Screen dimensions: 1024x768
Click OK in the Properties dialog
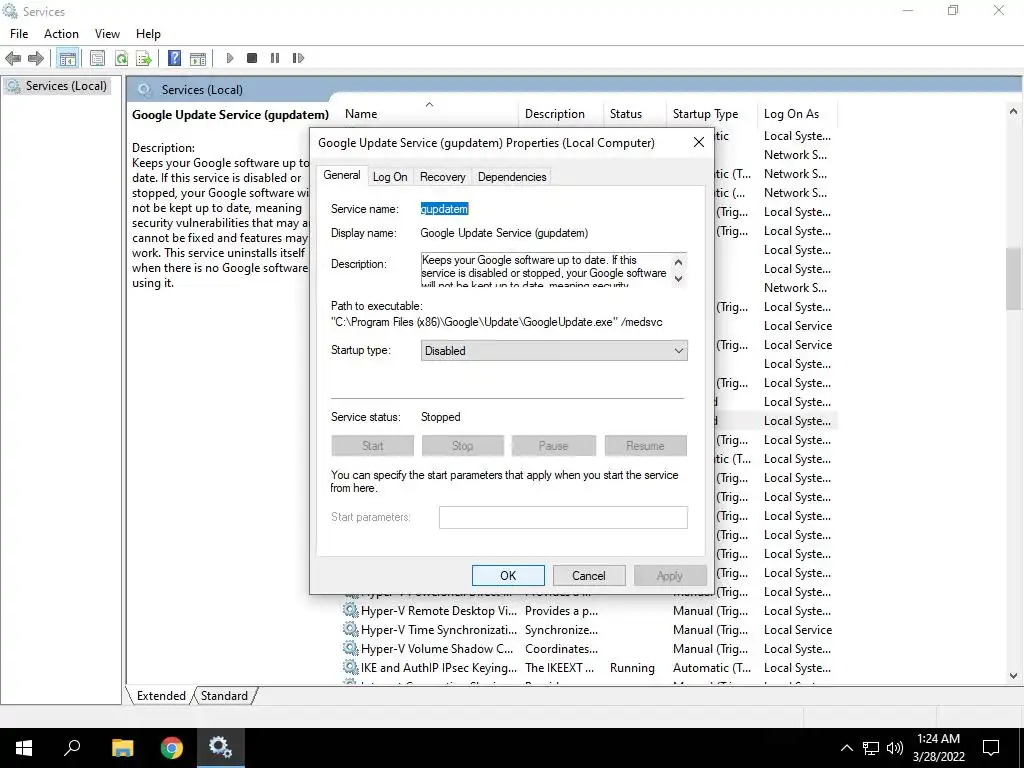point(508,575)
